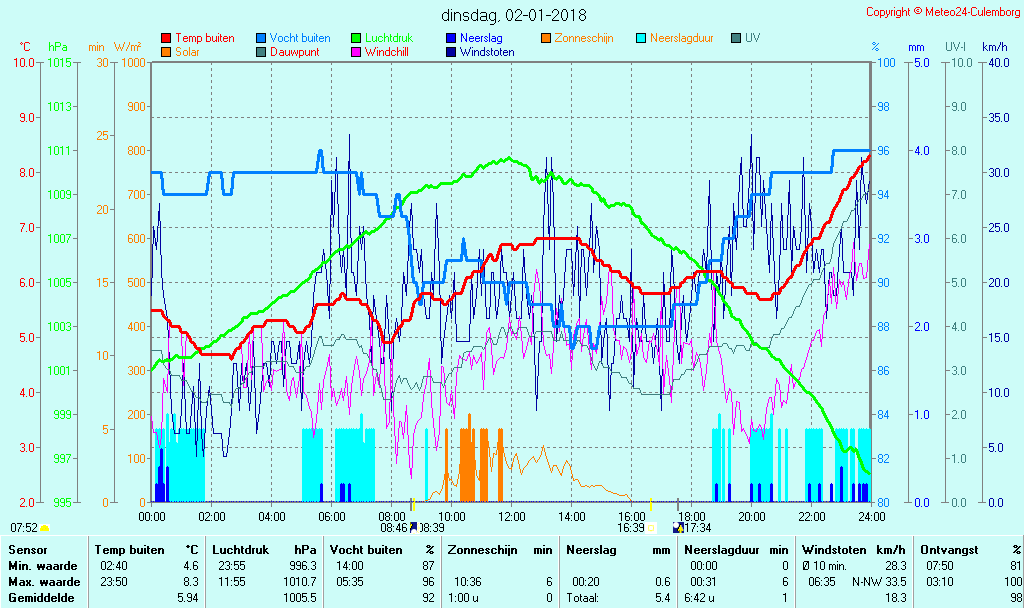Click the UV legend label
This screenshot has height=608, width=1026.
point(753,38)
